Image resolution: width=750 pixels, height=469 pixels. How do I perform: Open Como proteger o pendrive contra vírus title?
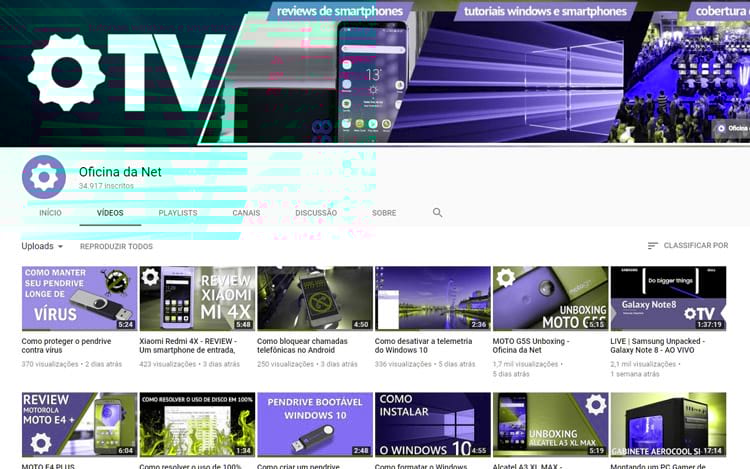pos(66,346)
